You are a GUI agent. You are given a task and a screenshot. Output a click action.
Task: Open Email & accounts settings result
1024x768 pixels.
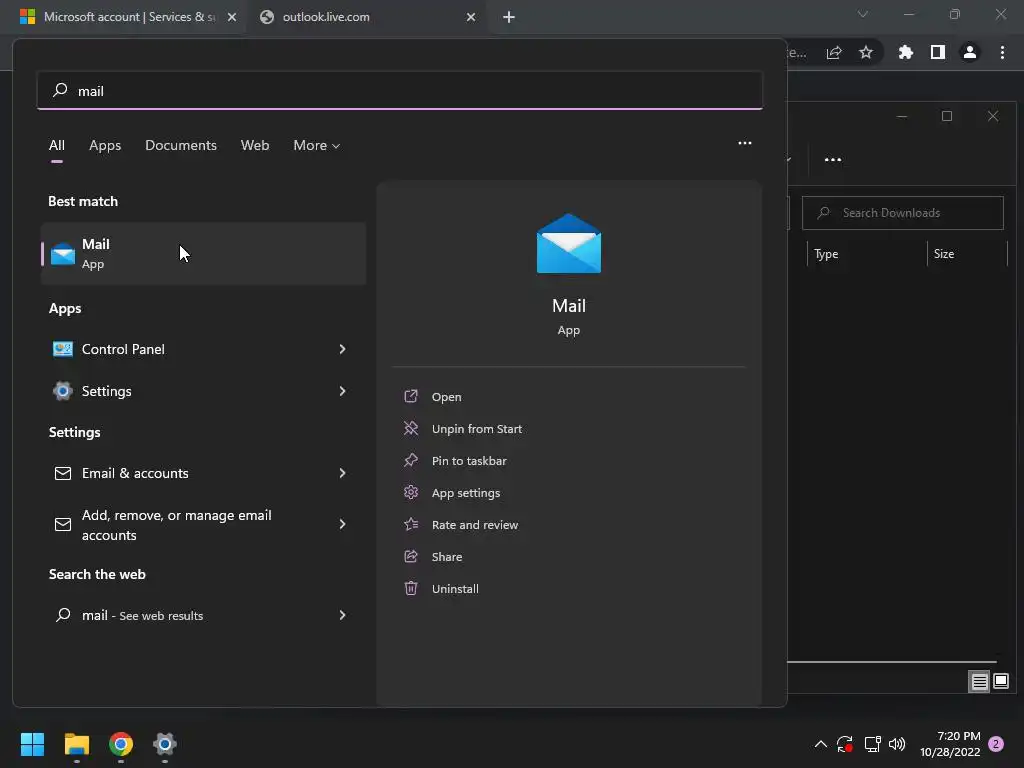pyautogui.click(x=203, y=473)
